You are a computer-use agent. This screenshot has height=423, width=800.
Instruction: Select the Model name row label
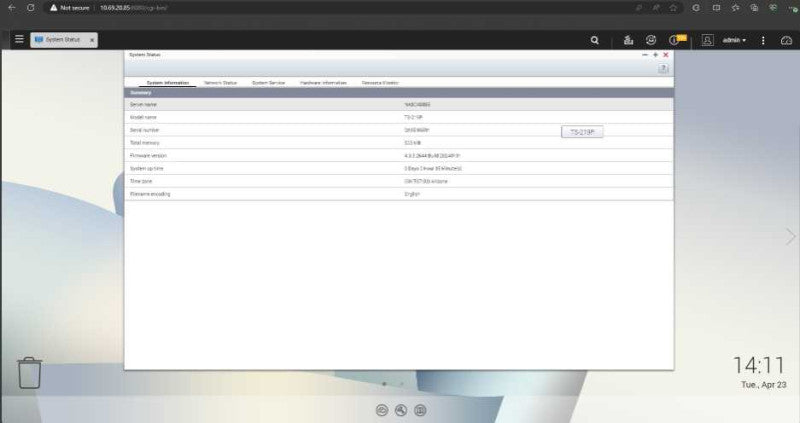(143, 117)
